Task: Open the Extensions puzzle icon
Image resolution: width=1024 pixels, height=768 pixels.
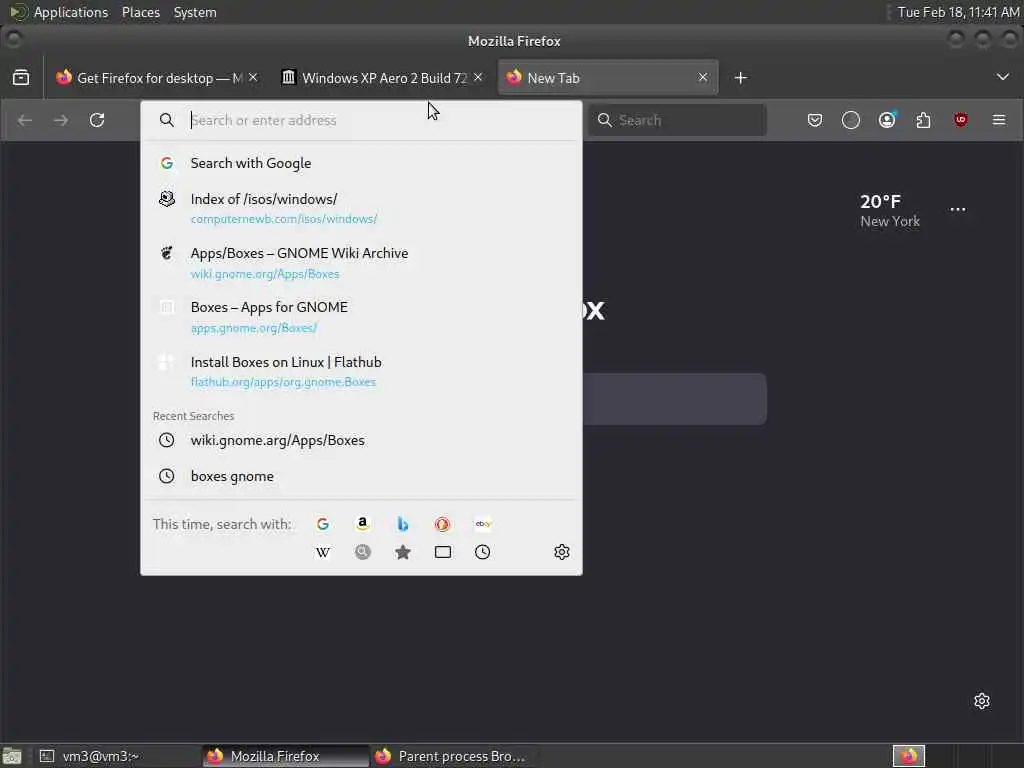Action: [x=923, y=120]
